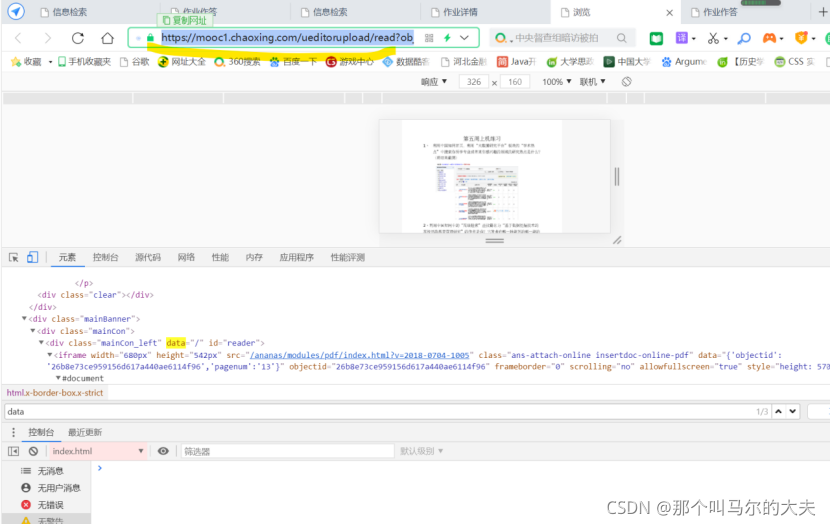This screenshot has width=831, height=525.
Task: Open the green book reader extension
Action: tap(656, 38)
